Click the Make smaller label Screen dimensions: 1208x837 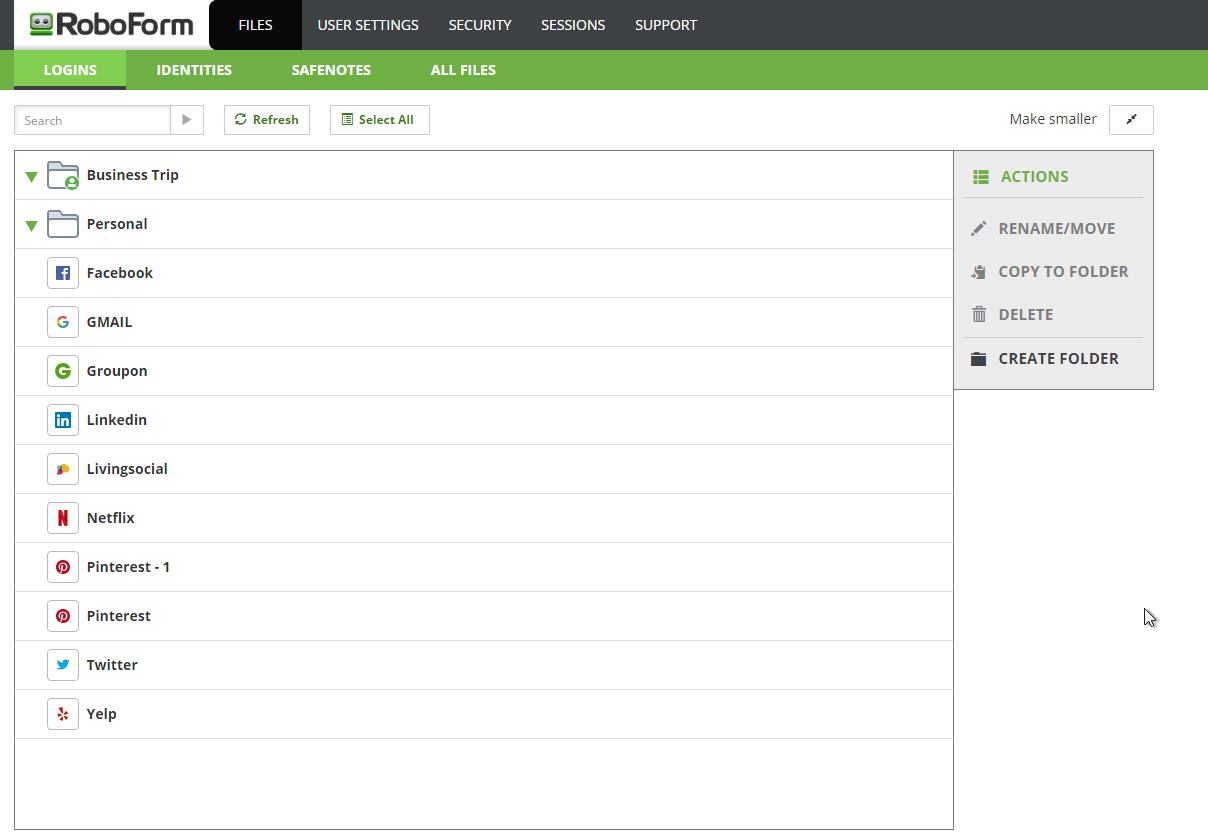tap(1053, 119)
